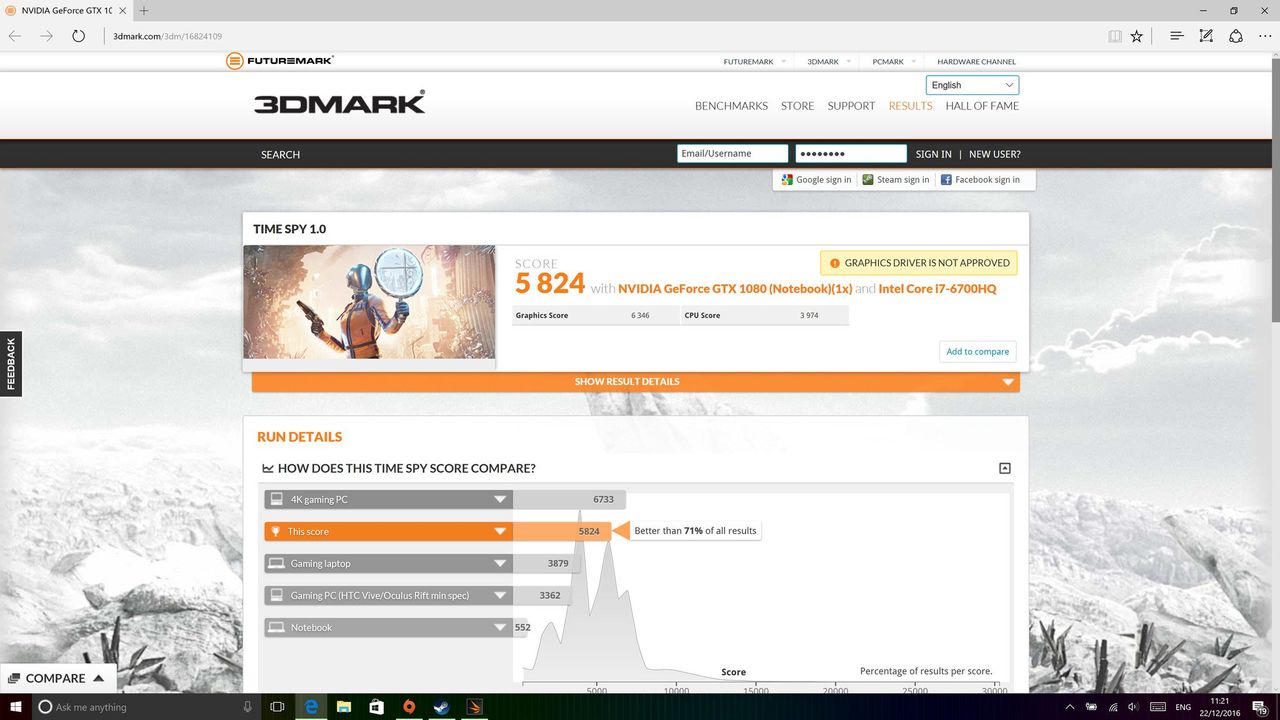Click the Cortana microphone icon
This screenshot has height=720, width=1280.
pyautogui.click(x=247, y=707)
